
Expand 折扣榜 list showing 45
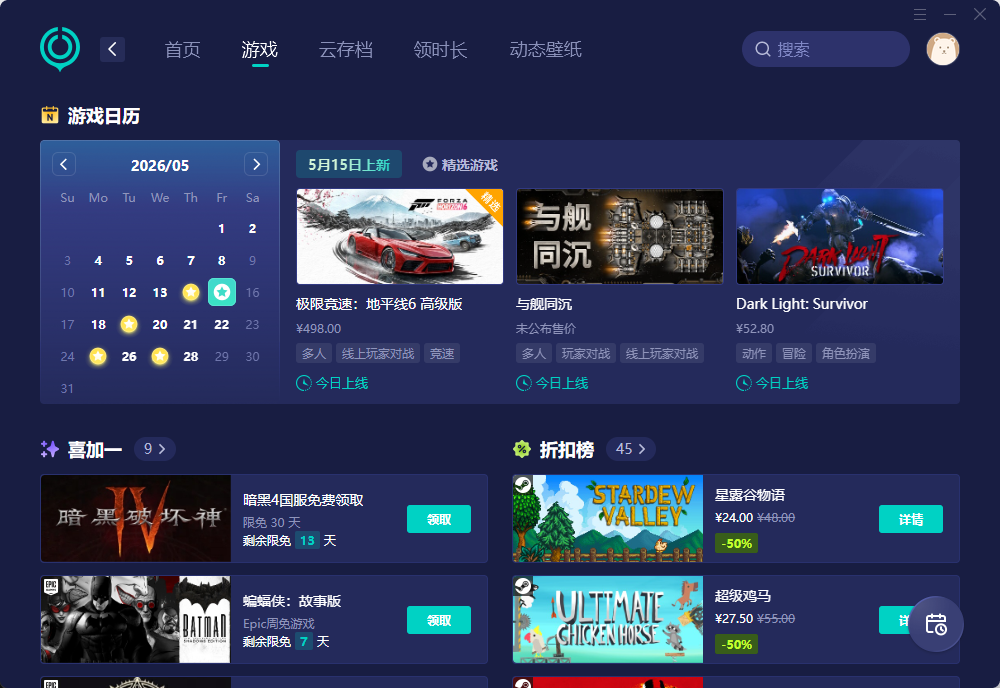(630, 449)
